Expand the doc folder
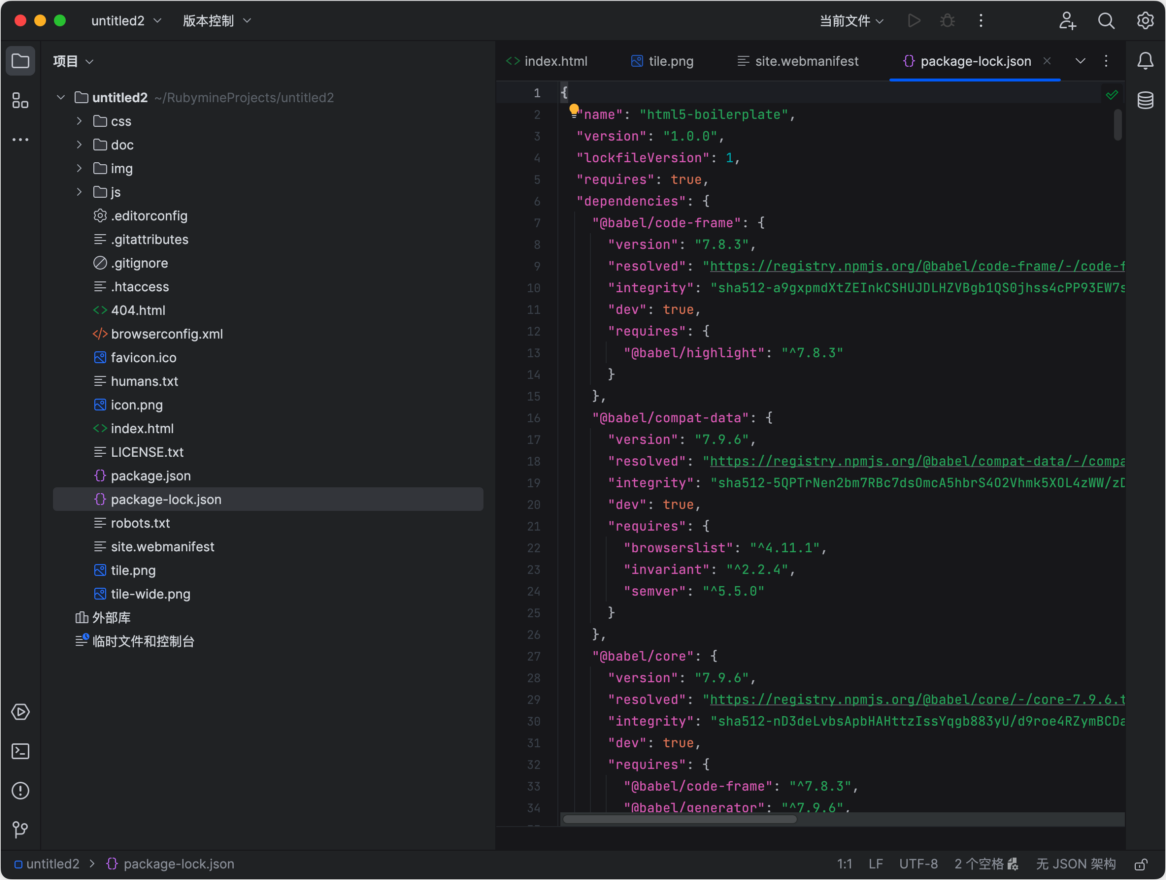Viewport: 1166px width, 880px height. coord(79,144)
